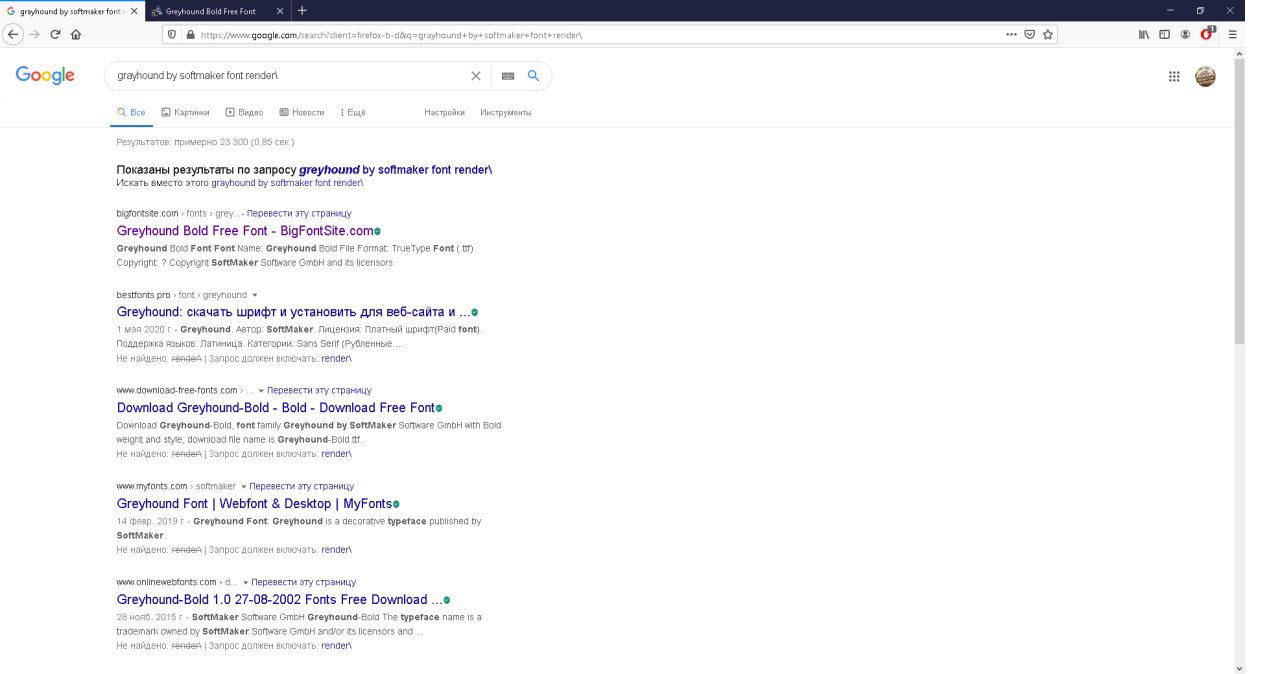Reload the current page

coord(55,34)
